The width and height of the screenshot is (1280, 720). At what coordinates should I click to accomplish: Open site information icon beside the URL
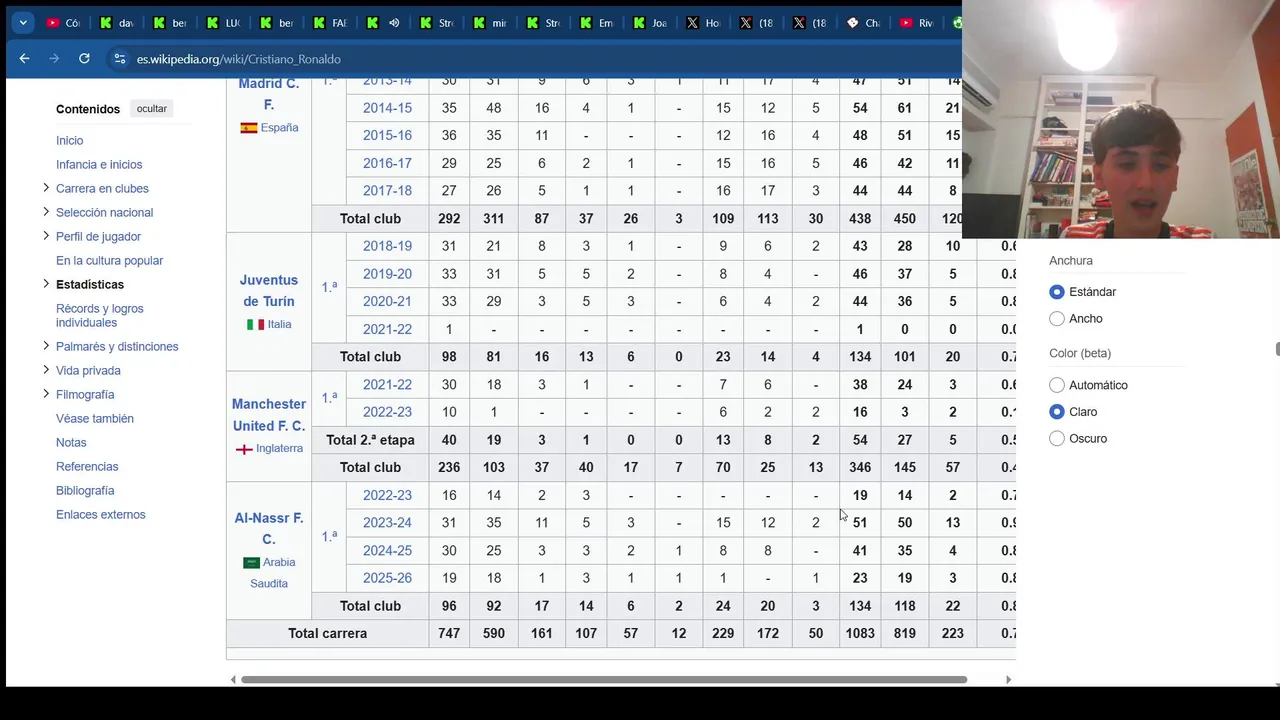[x=119, y=59]
